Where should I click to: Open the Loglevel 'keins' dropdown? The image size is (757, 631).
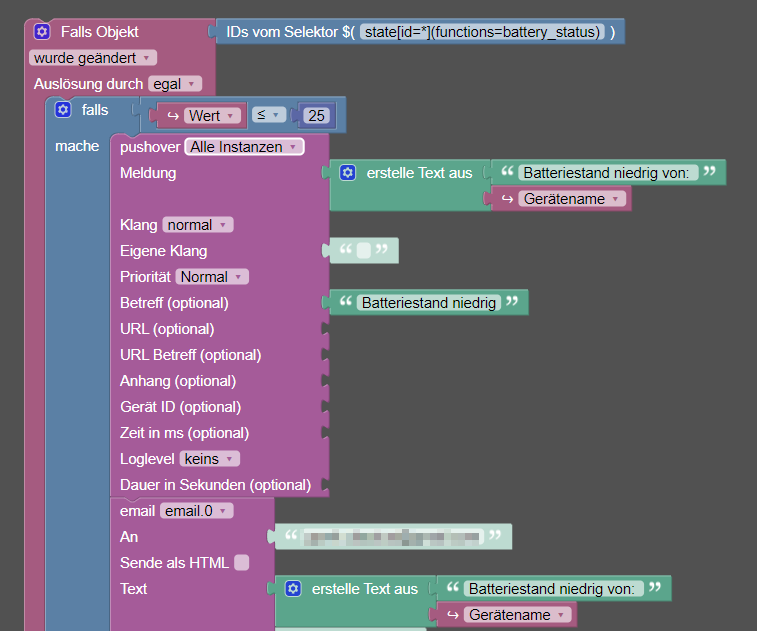click(x=210, y=459)
